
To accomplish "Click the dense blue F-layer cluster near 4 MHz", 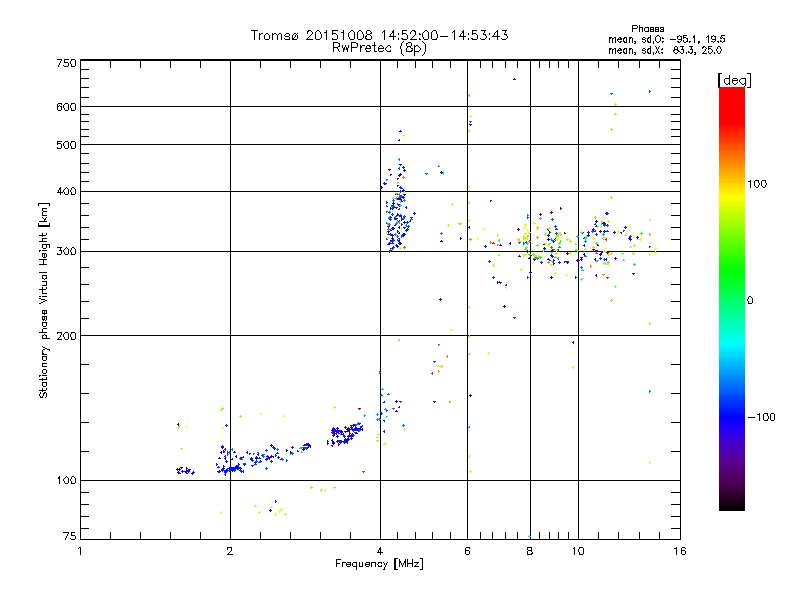I will 398,219.
